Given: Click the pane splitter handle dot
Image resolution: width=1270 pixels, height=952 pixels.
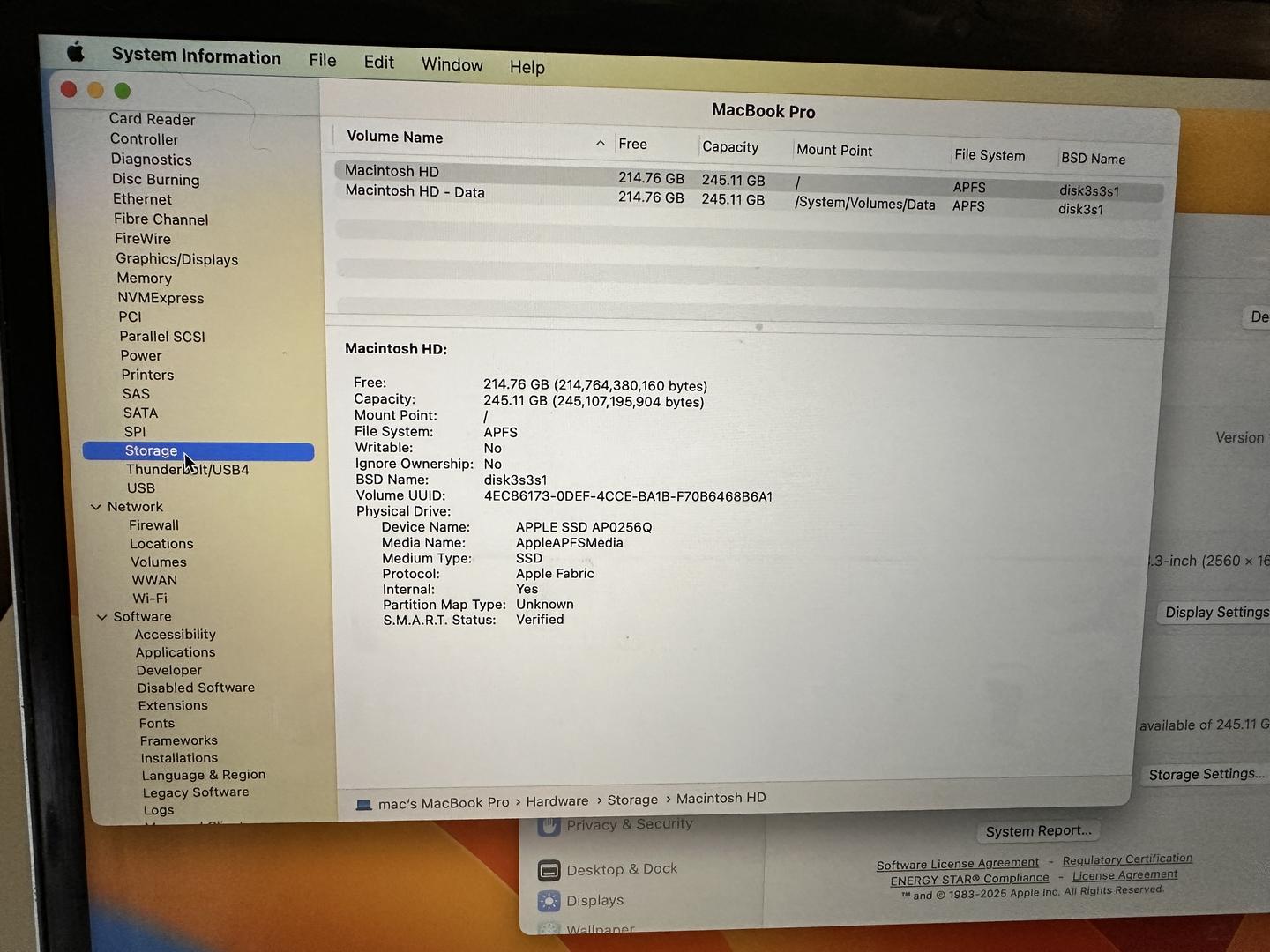Looking at the screenshot, I should pyautogui.click(x=758, y=326).
